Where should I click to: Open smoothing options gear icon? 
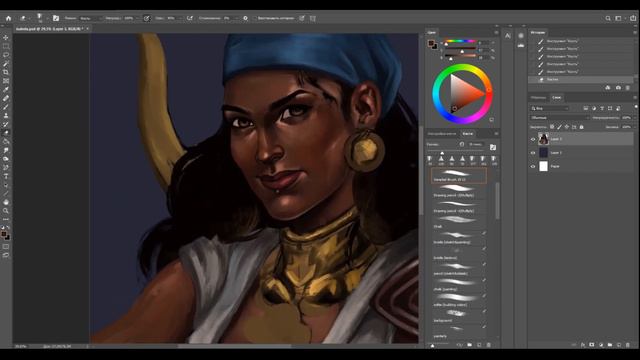pos(245,18)
